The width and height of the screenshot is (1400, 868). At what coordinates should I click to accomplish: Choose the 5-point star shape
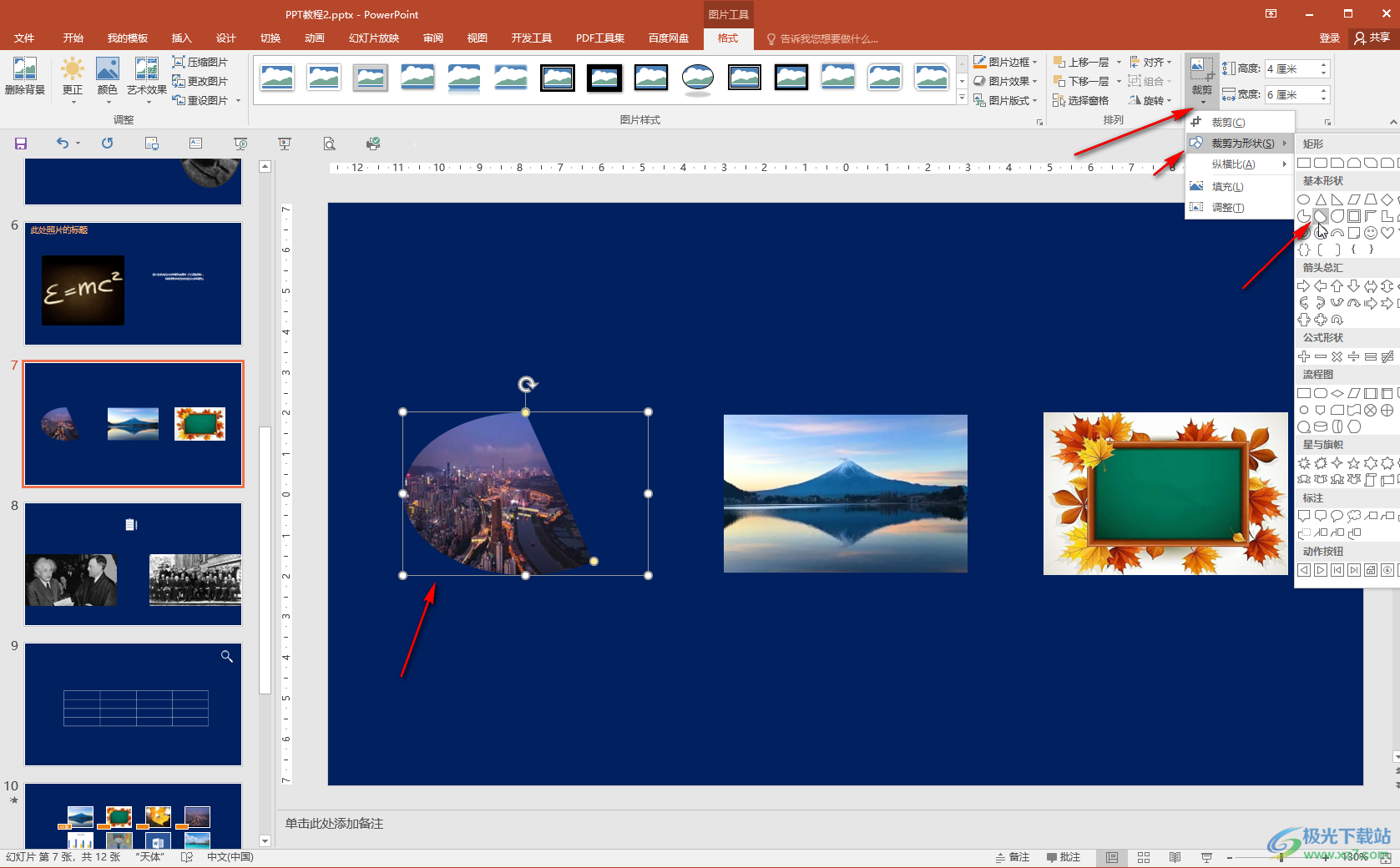pyautogui.click(x=1354, y=463)
